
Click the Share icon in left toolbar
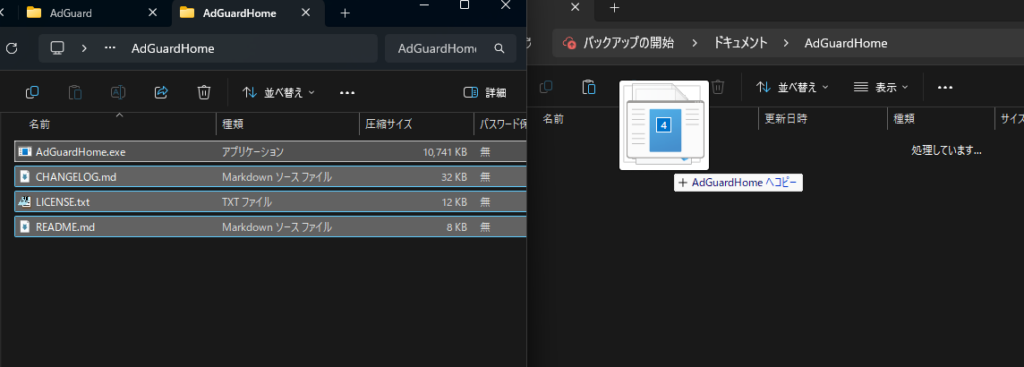pos(161,92)
